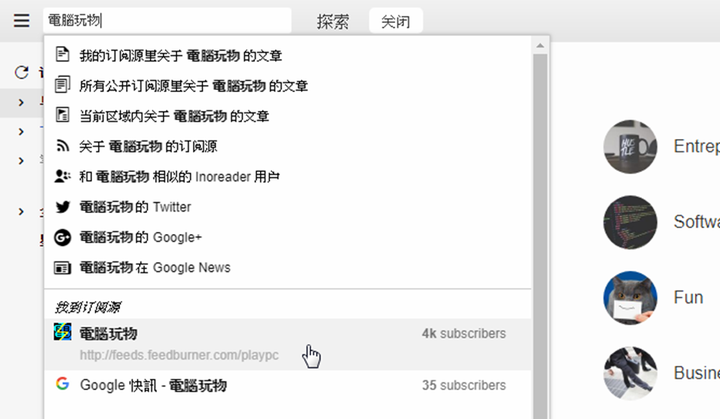The image size is (720, 419).
Task: Find feeds about 電腦玩物
Action: pyautogui.click(x=287, y=146)
